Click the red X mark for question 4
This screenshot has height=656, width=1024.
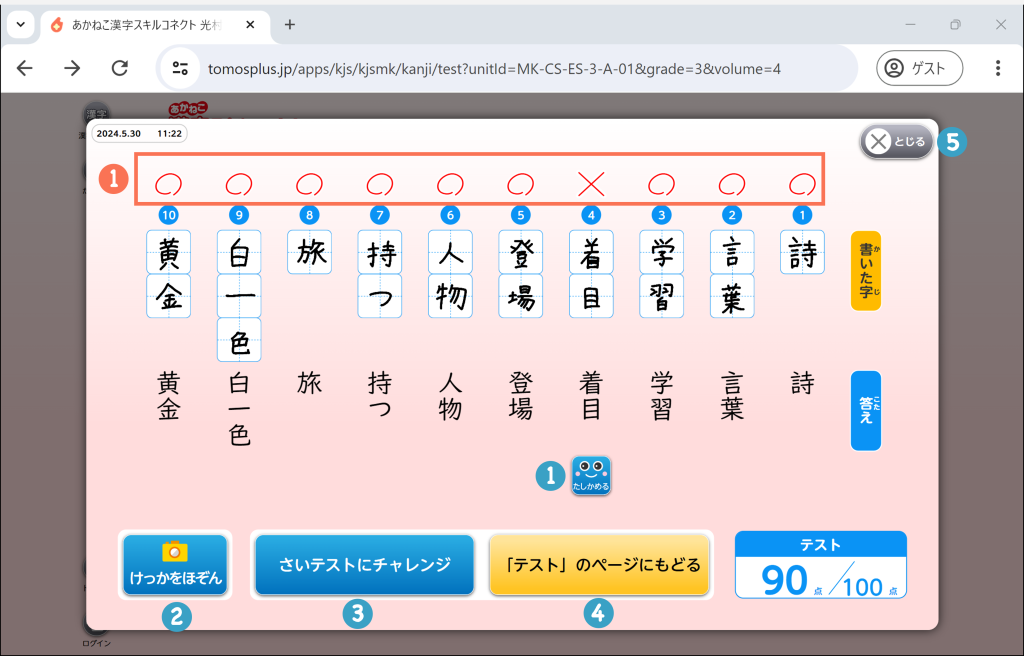591,185
